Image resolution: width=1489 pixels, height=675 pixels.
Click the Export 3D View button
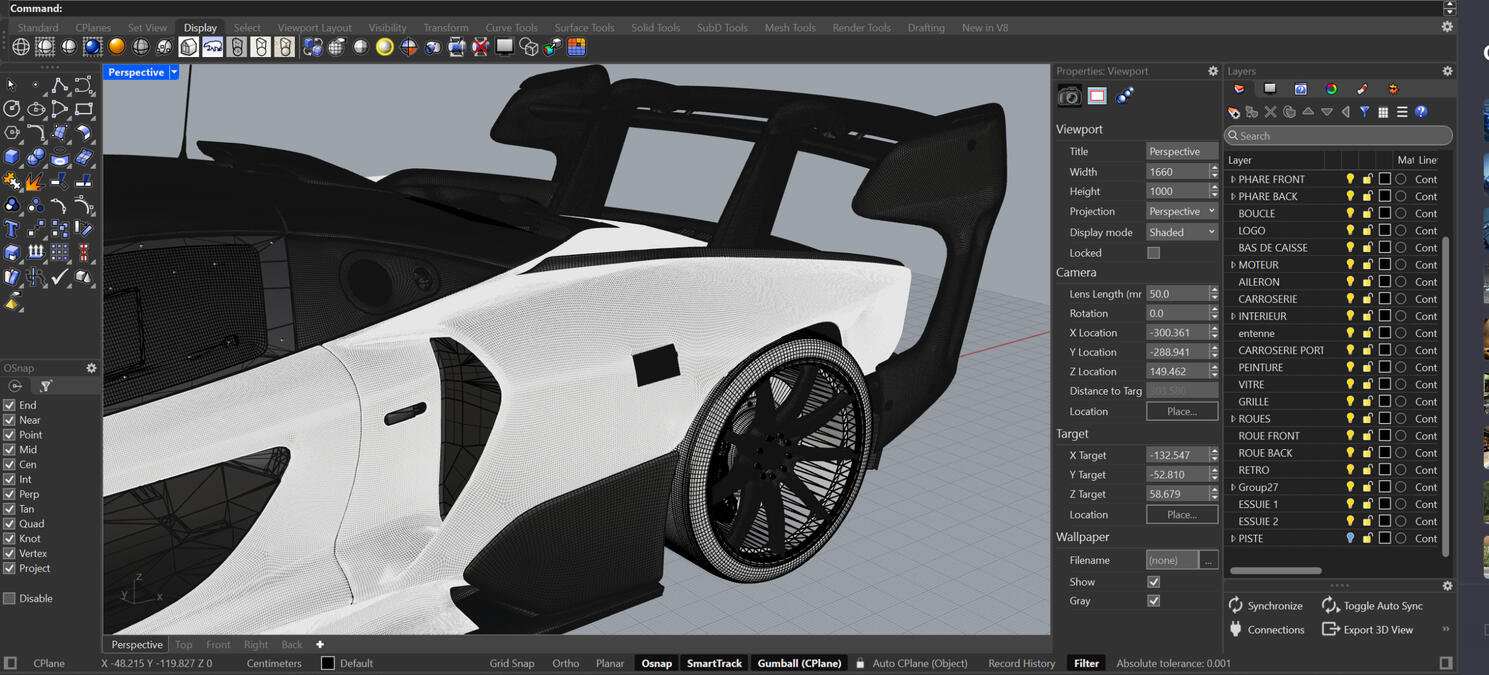pos(1376,629)
